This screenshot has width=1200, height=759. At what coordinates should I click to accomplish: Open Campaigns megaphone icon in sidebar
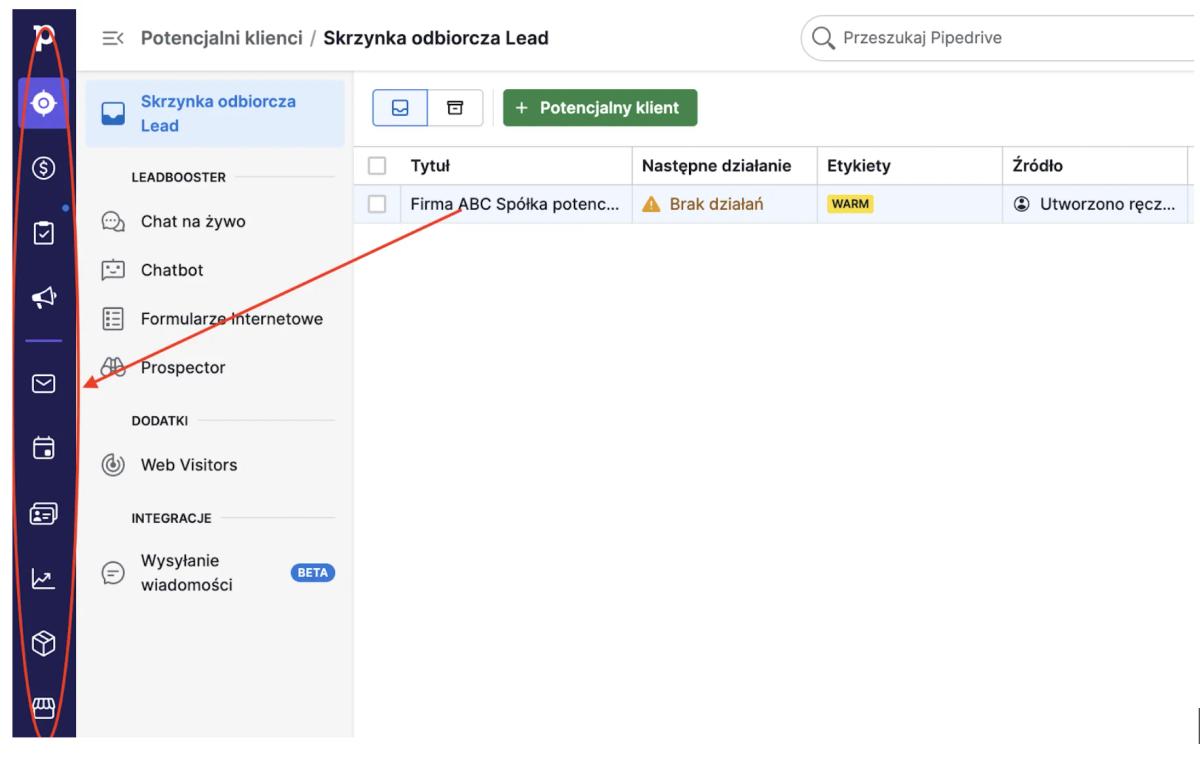point(43,296)
